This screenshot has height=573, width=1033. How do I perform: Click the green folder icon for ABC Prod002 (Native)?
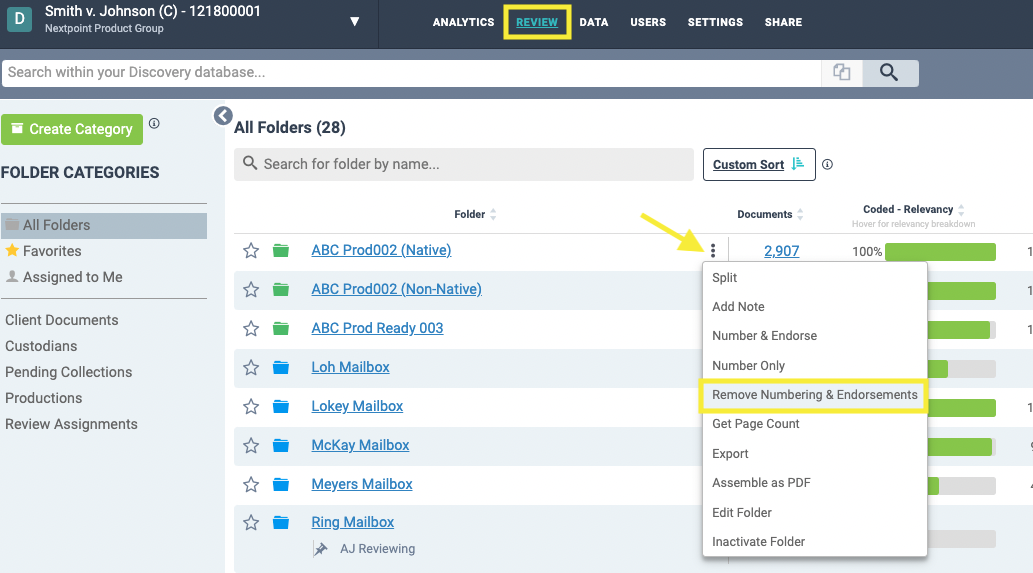pyautogui.click(x=281, y=250)
